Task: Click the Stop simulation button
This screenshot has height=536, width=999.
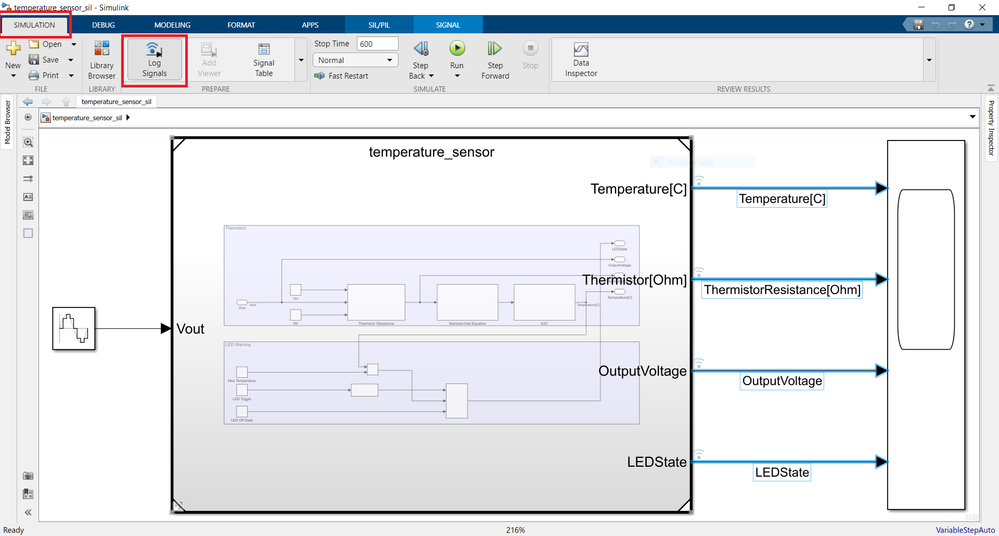Action: (530, 55)
